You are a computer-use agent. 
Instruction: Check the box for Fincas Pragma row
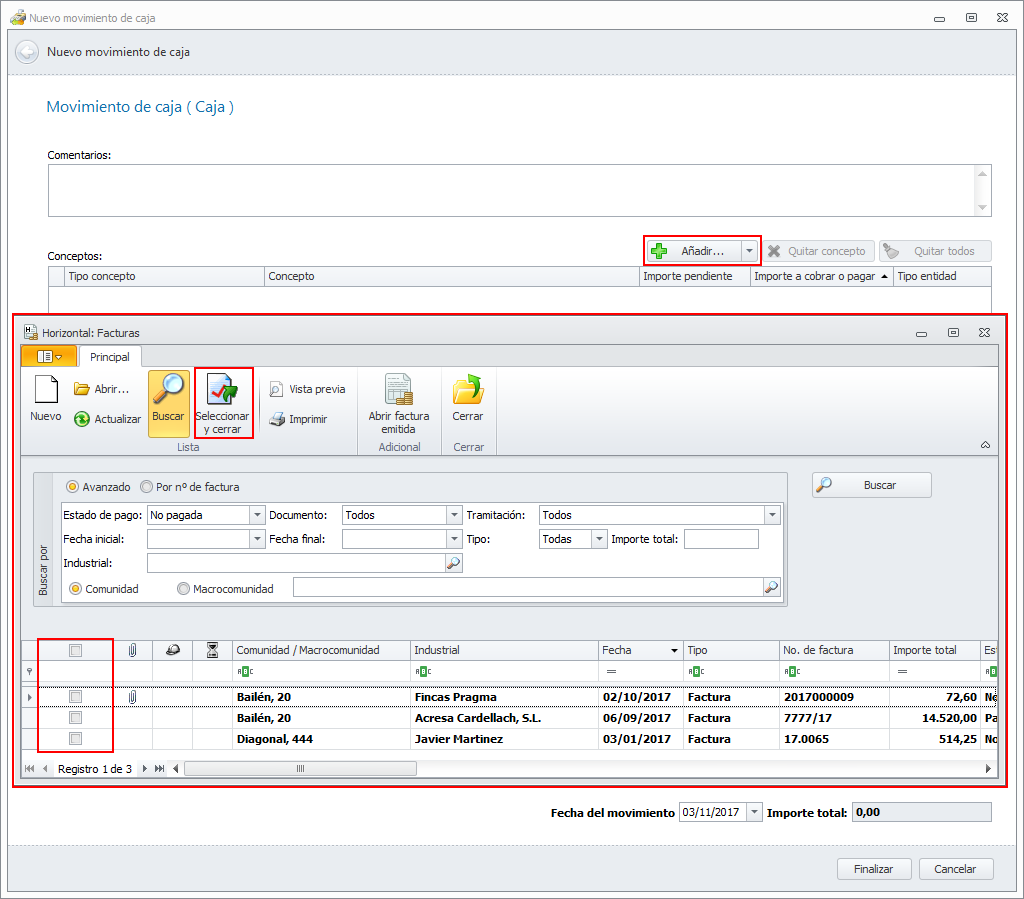(x=75, y=697)
